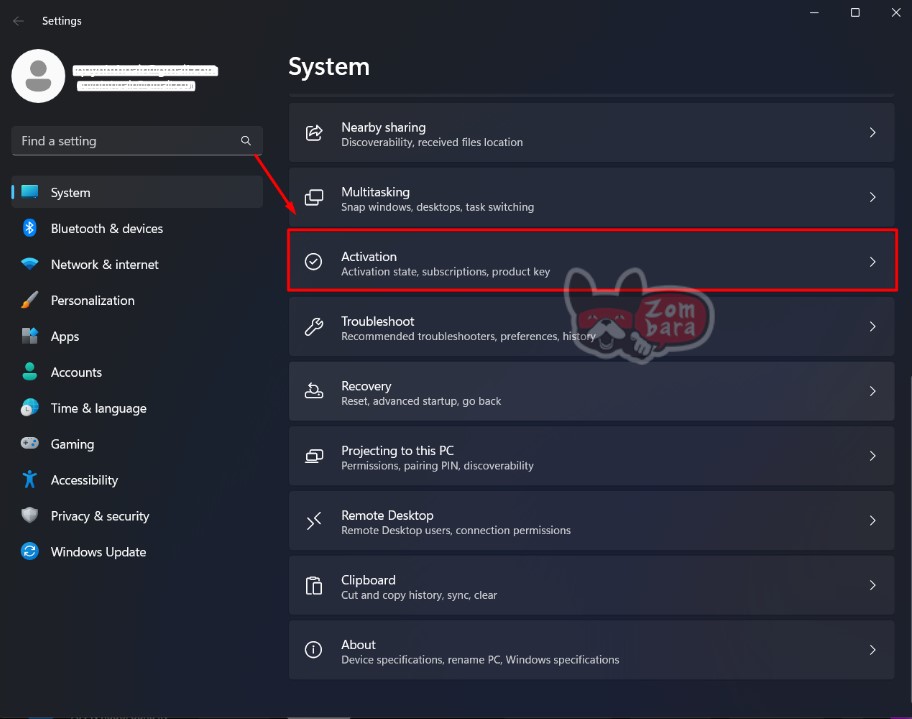
Task: Click the Remote Desktop icon
Action: [314, 521]
